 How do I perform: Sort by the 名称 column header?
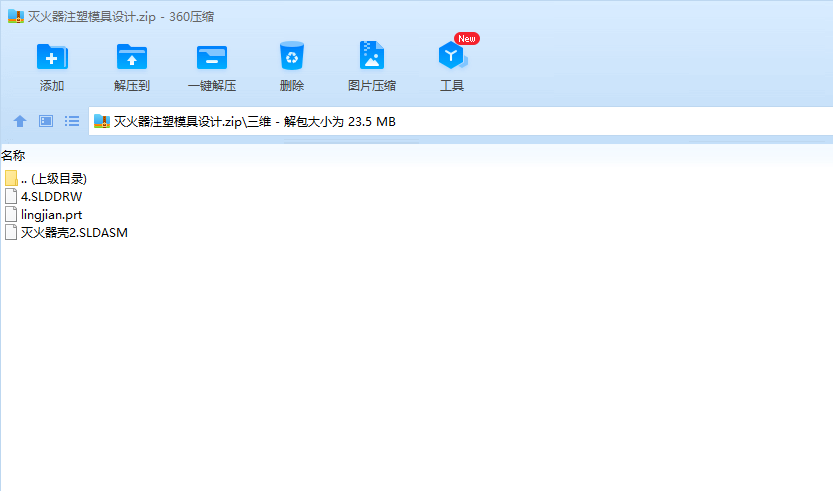click(x=13, y=156)
